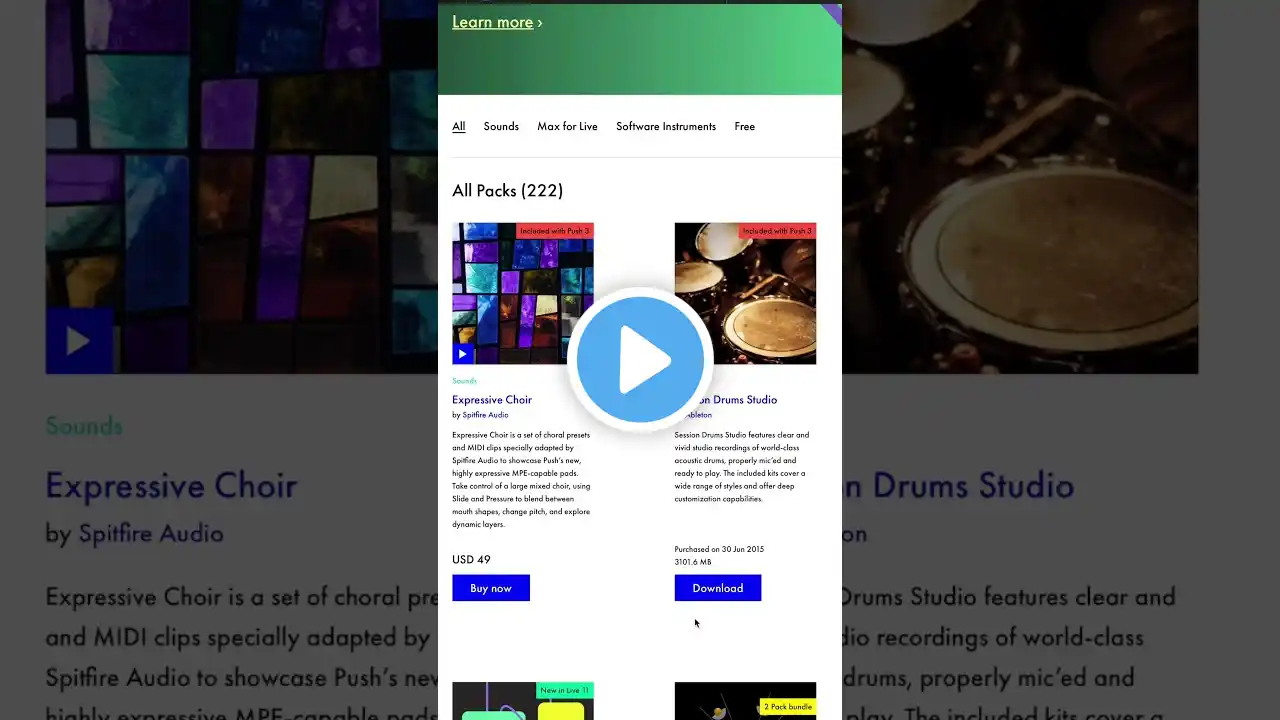
Task: Click the USD 49 price text
Action: click(x=471, y=560)
